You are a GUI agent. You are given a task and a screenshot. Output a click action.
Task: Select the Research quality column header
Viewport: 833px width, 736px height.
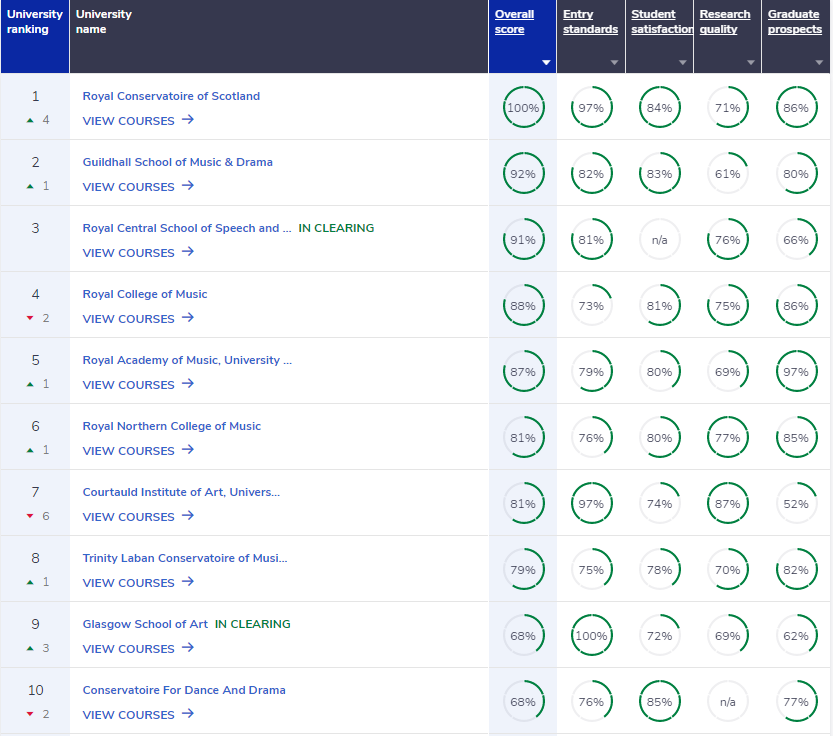[x=725, y=22]
